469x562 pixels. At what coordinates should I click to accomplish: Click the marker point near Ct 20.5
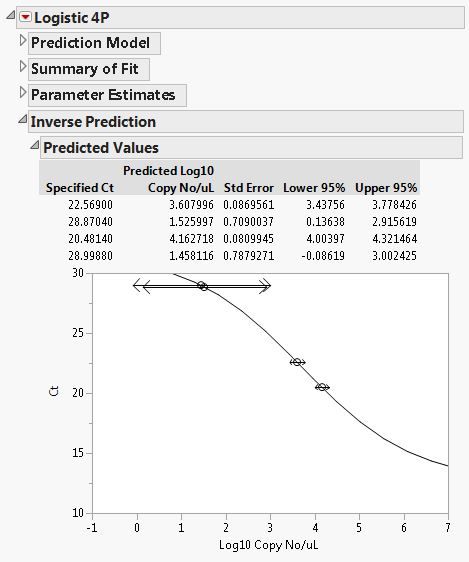coord(322,387)
